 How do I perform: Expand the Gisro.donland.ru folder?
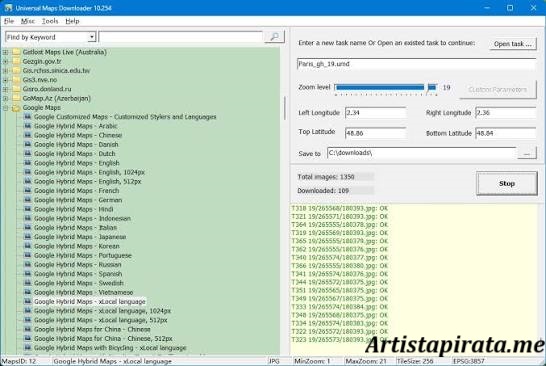[5, 89]
